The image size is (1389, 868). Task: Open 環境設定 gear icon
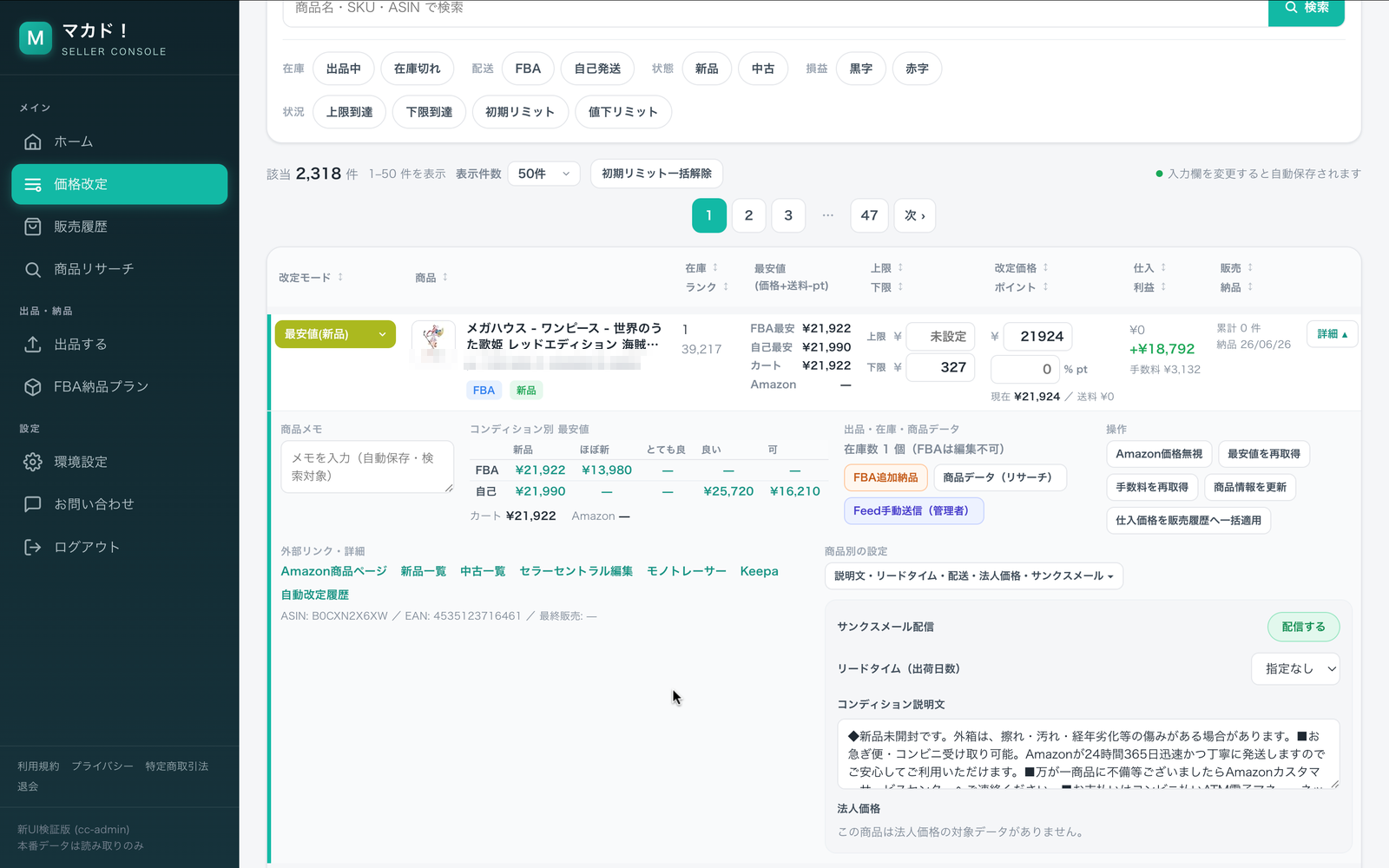click(x=33, y=462)
